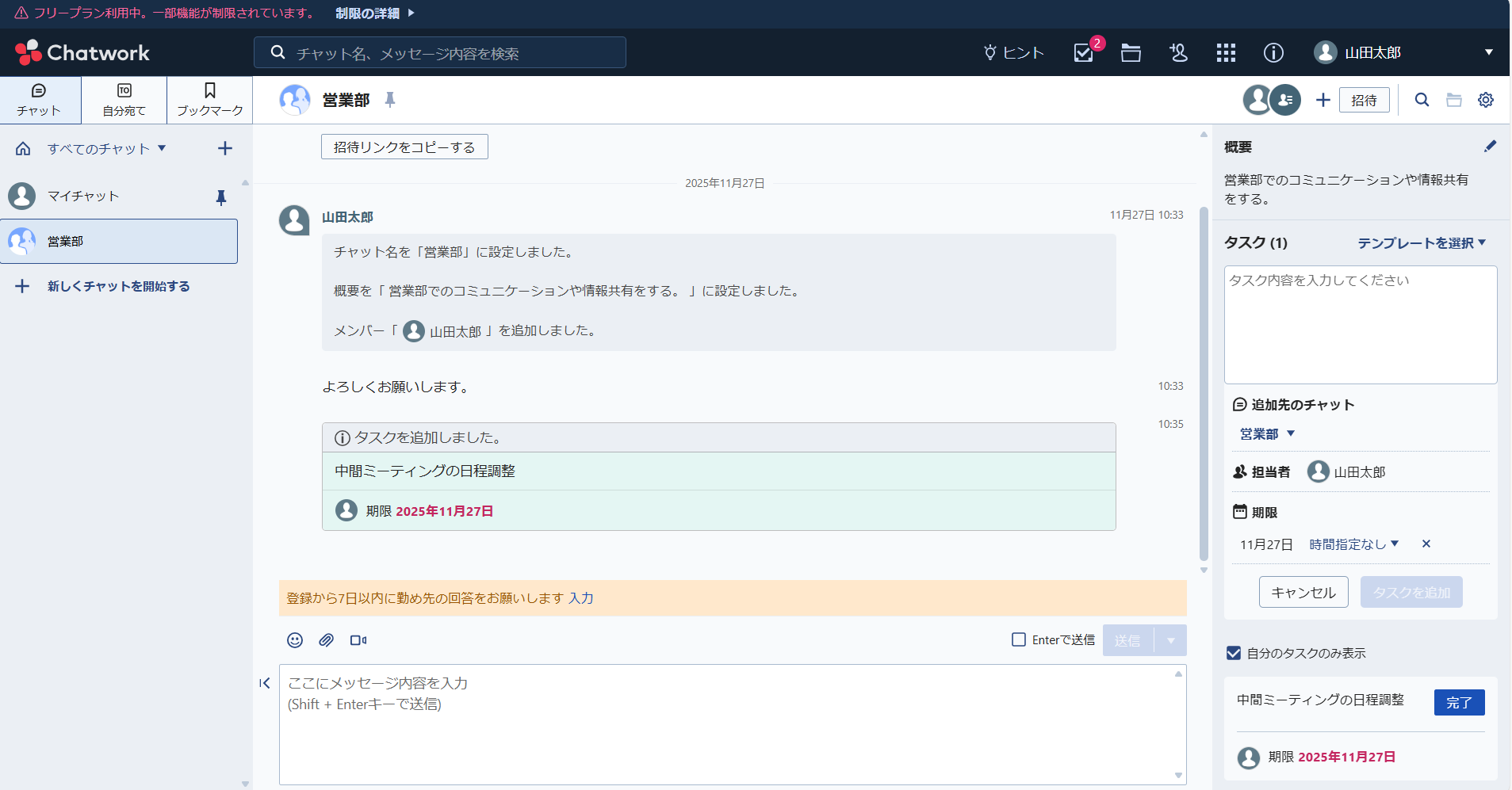
Task: Open the emoji picker
Action: (x=294, y=640)
